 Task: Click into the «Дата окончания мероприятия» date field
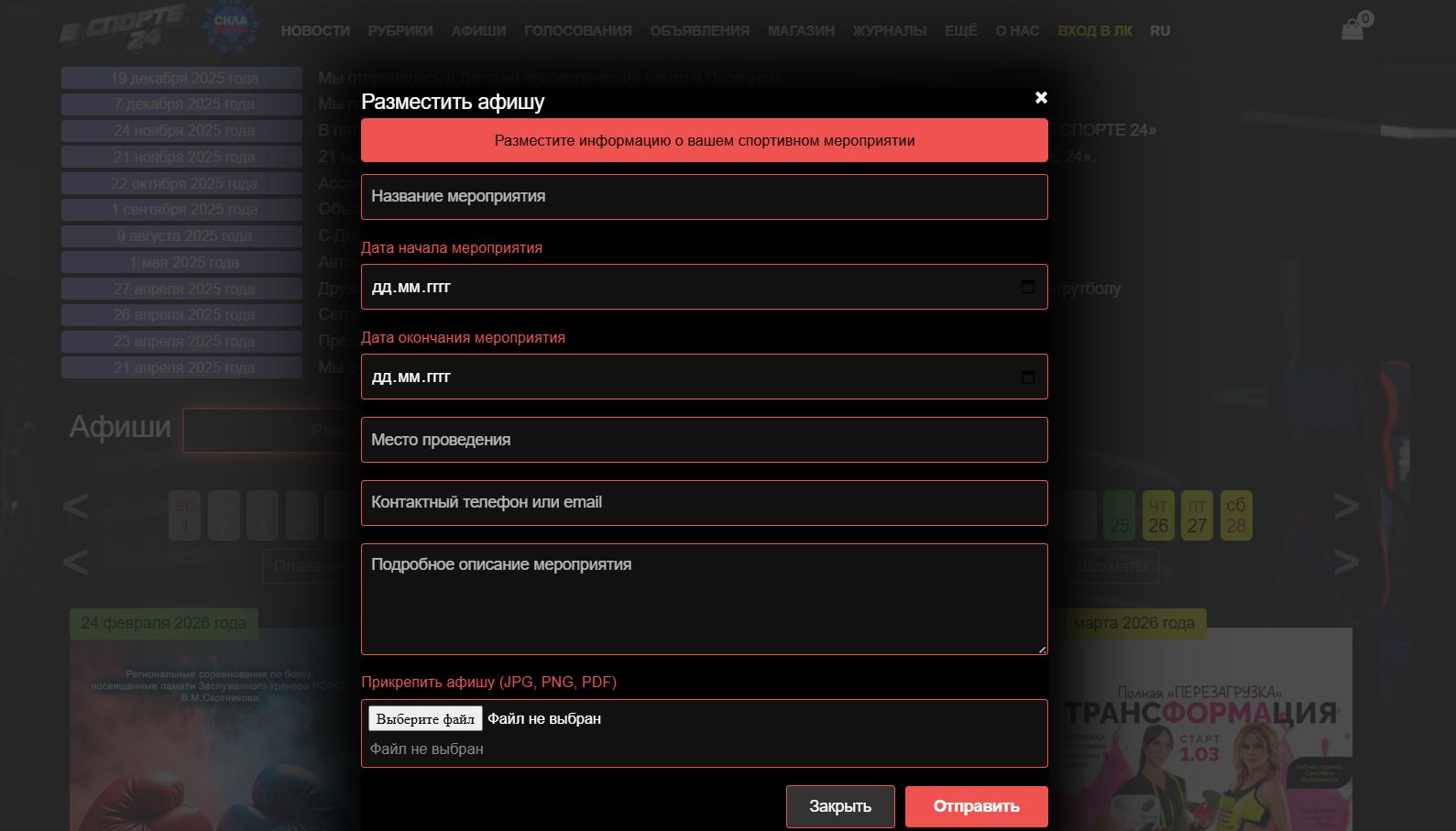coord(705,377)
